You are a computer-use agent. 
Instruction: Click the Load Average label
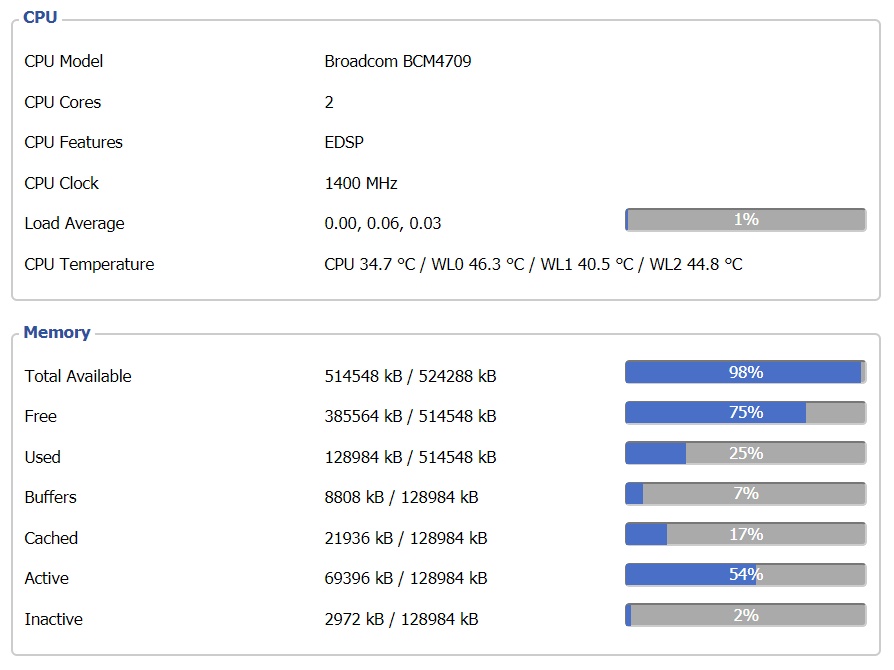point(75,223)
